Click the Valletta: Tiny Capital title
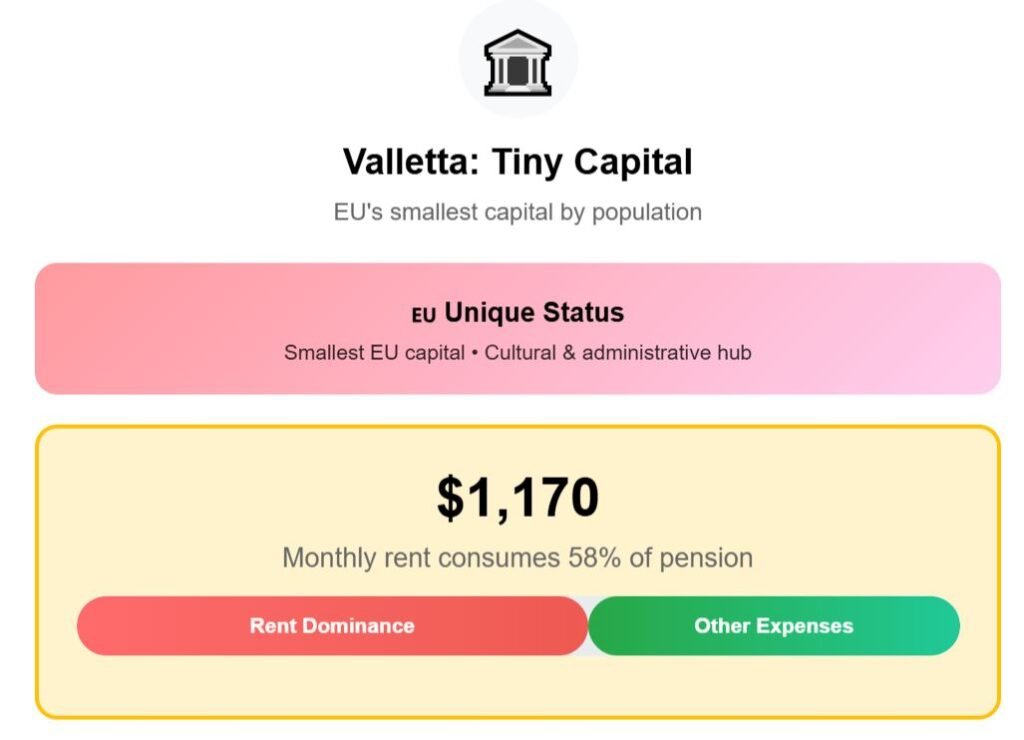 point(517,162)
